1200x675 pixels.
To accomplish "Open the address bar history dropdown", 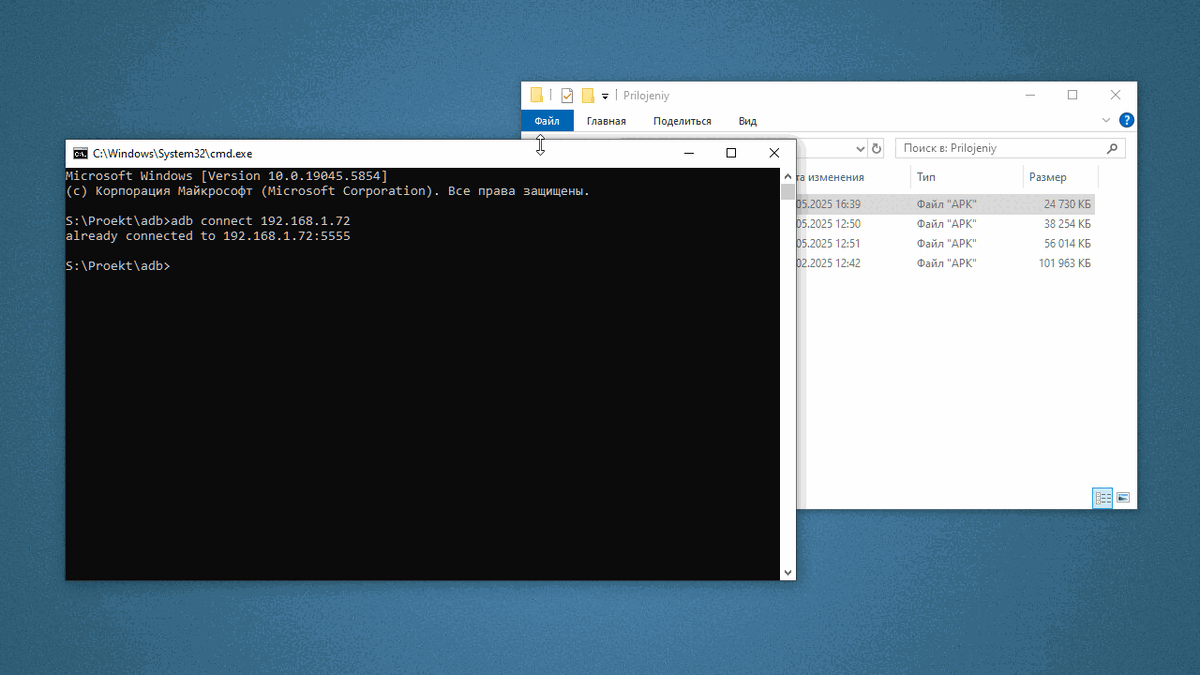I will point(860,148).
